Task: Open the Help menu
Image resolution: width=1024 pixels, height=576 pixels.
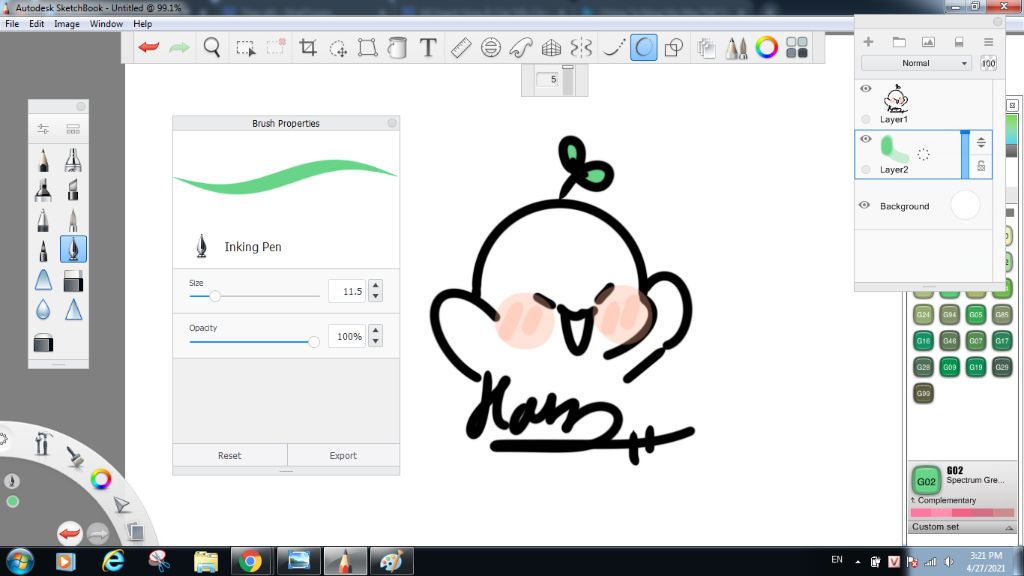Action: pos(142,24)
